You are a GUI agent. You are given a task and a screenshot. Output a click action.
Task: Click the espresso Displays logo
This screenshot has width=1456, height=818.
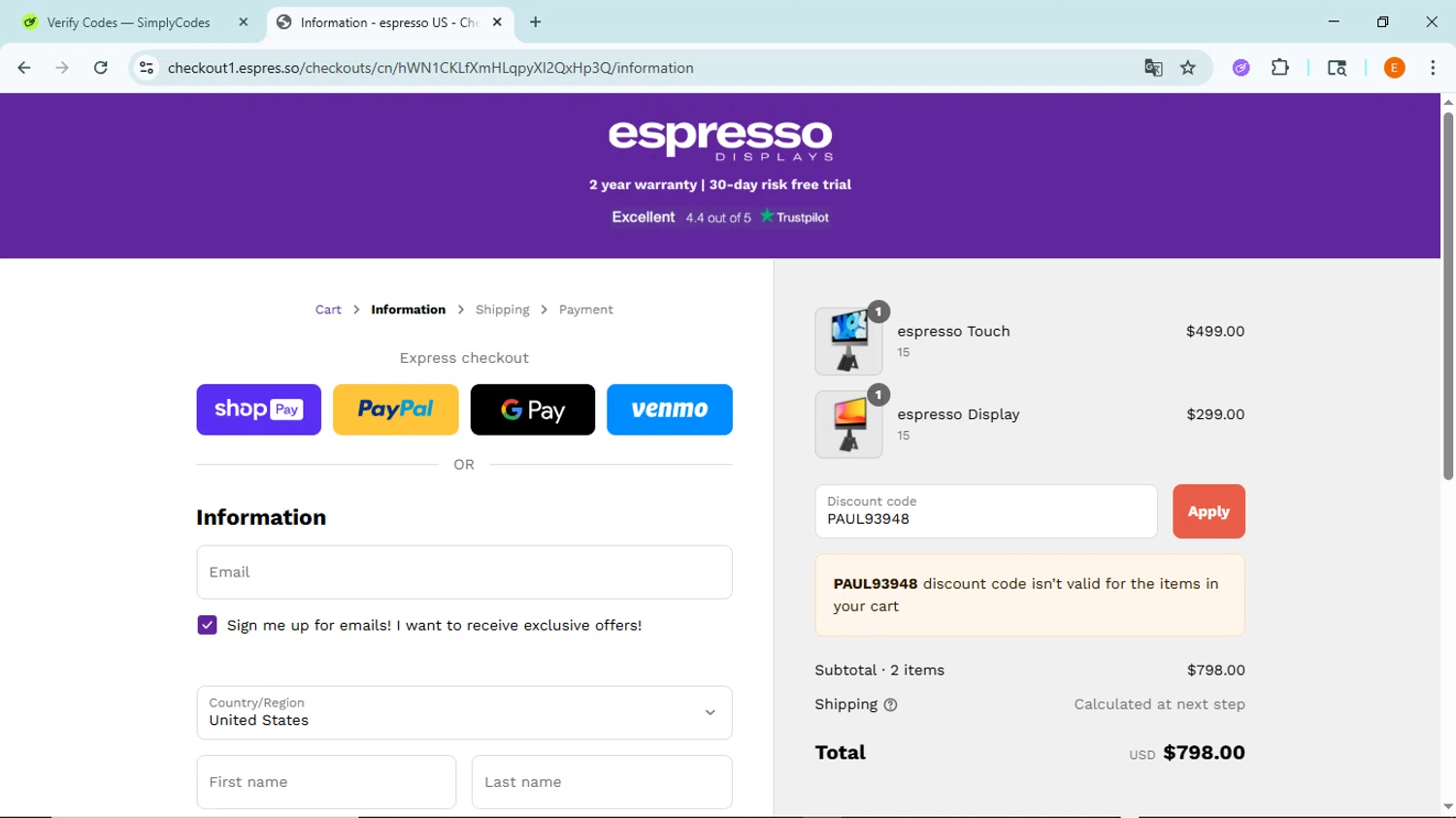point(720,140)
